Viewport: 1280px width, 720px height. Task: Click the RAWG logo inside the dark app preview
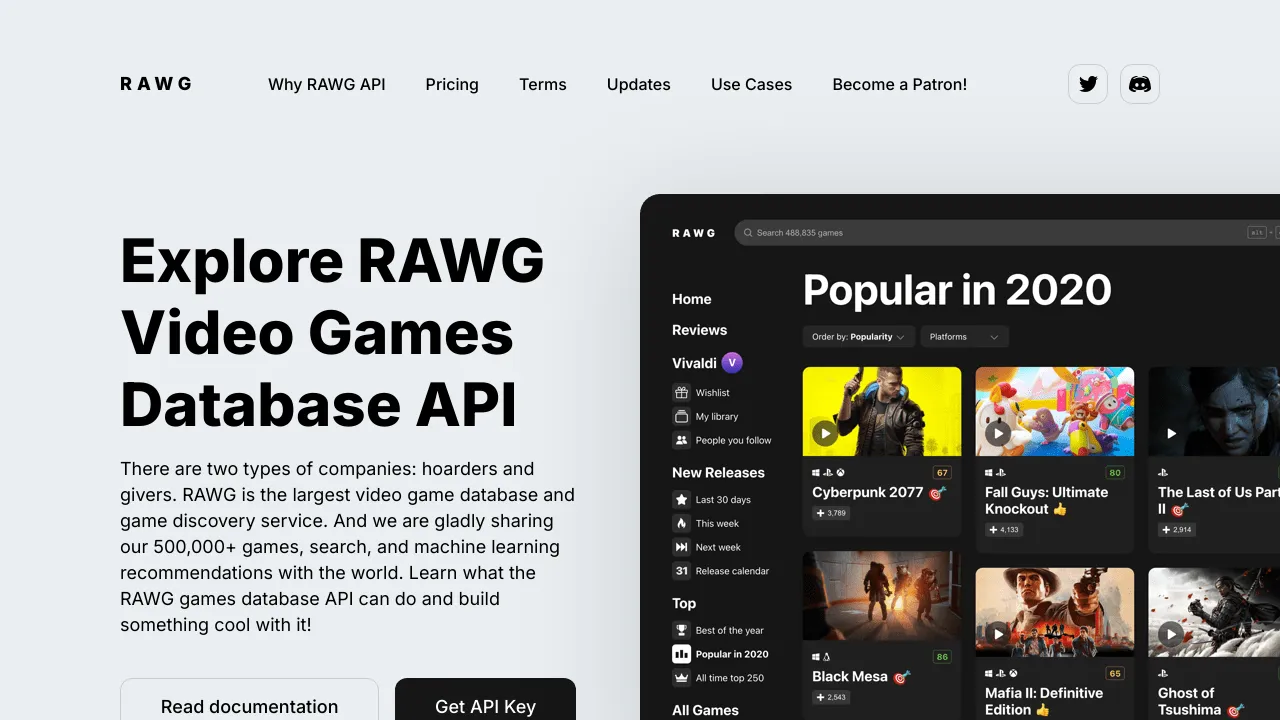(694, 233)
